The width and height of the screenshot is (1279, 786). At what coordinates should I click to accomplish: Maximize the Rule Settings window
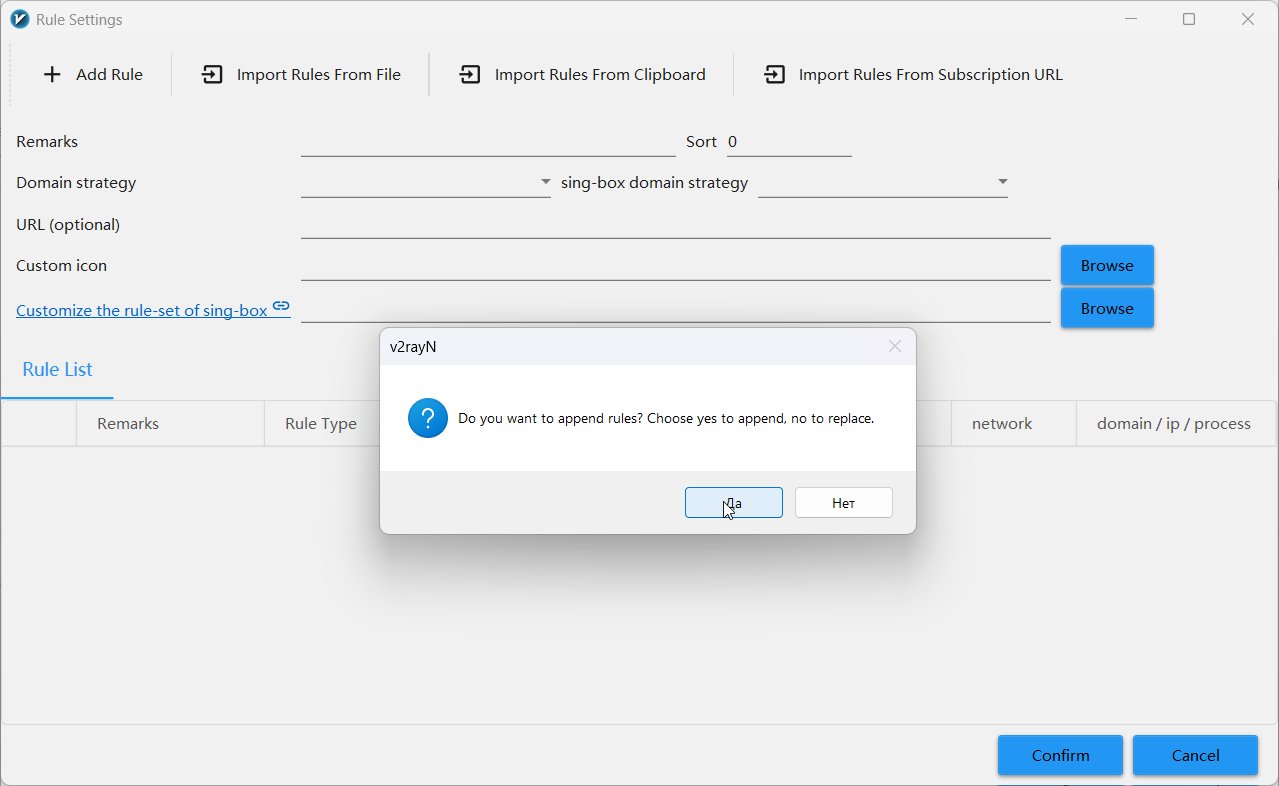[1189, 19]
